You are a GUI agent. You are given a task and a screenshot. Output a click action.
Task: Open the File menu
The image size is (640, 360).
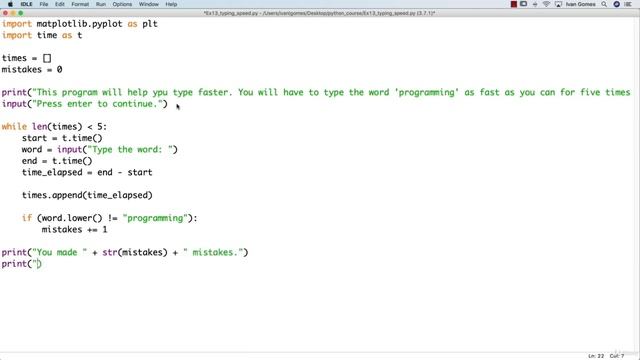[x=44, y=4]
